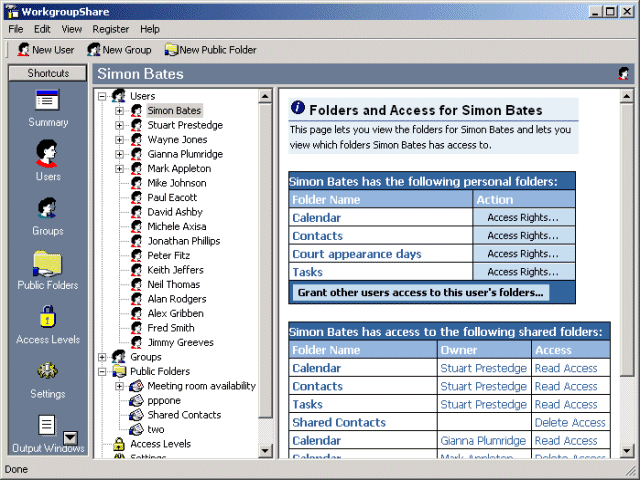Select Public Folders node icon in tree
This screenshot has height=480, width=640.
click(x=119, y=371)
